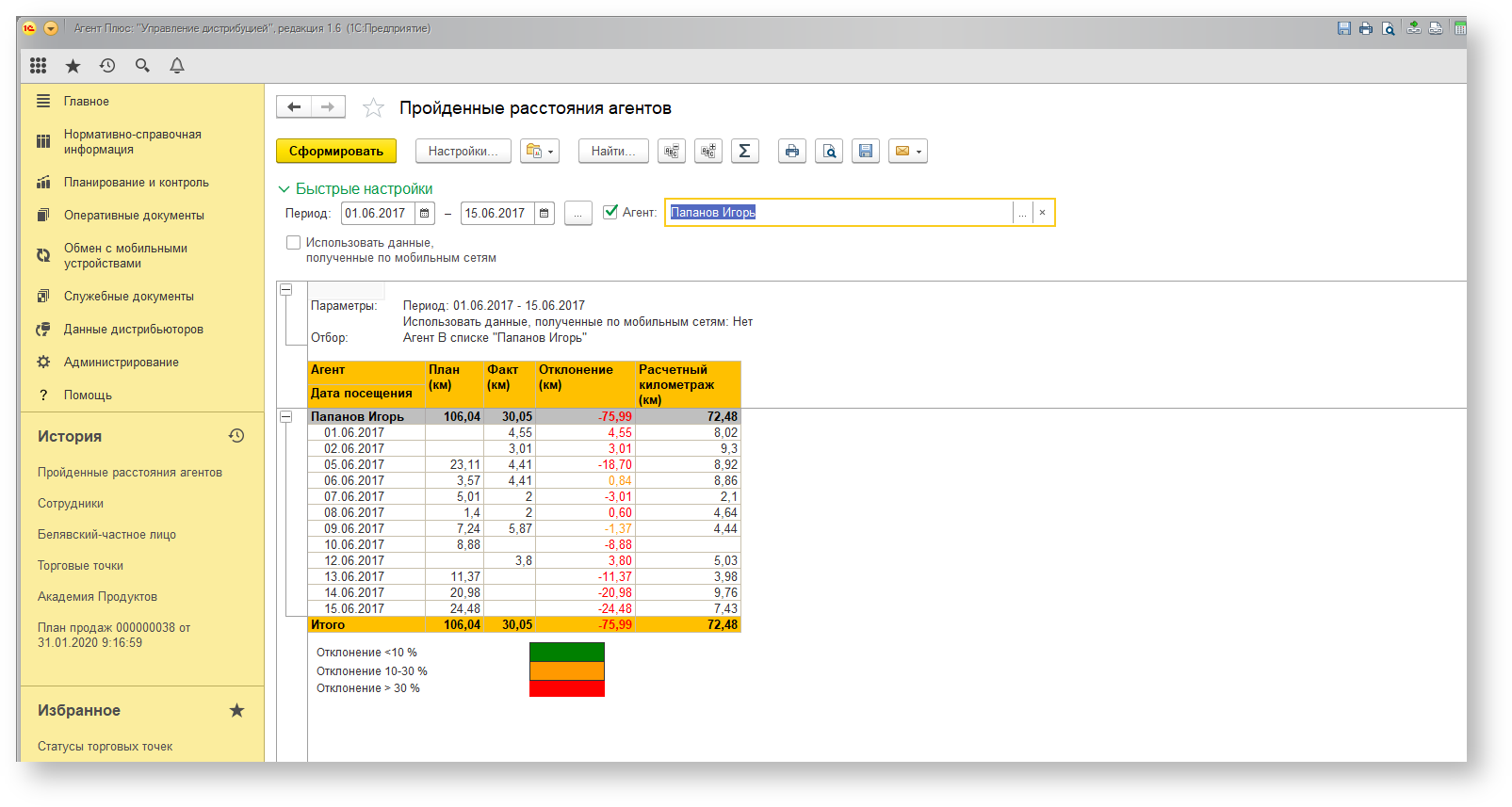Open report print preview in toolbar
This screenshot has width=1512, height=807.
point(829,151)
